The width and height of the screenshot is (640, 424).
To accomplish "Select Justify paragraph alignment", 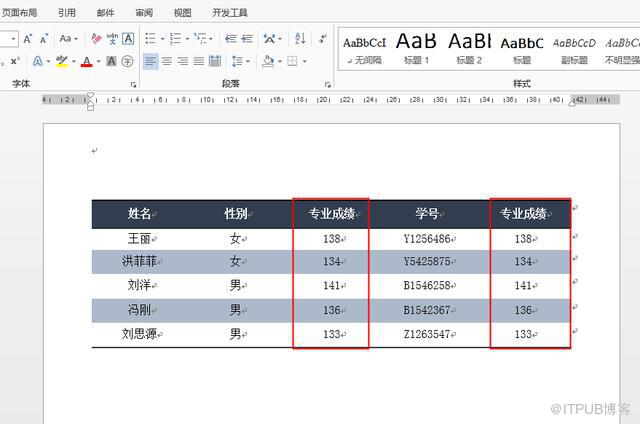I will (199, 61).
